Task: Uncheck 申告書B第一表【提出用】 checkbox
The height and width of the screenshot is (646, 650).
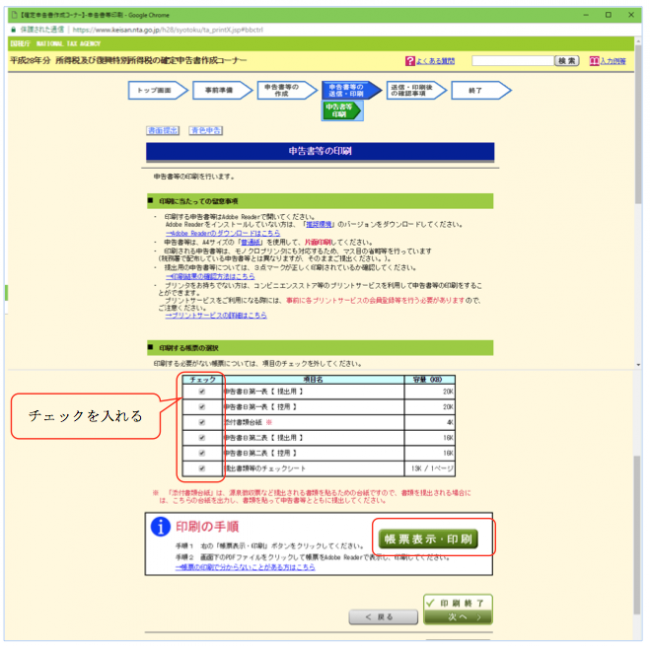Action: click(202, 393)
